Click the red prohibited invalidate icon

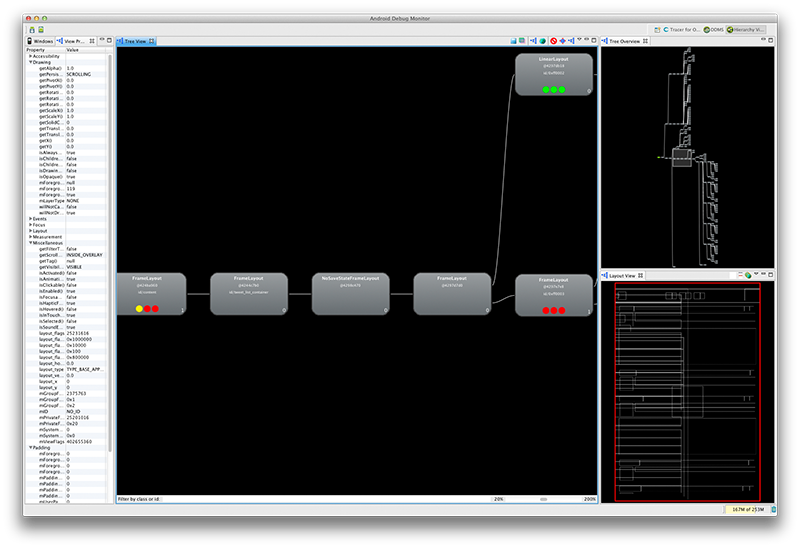554,41
